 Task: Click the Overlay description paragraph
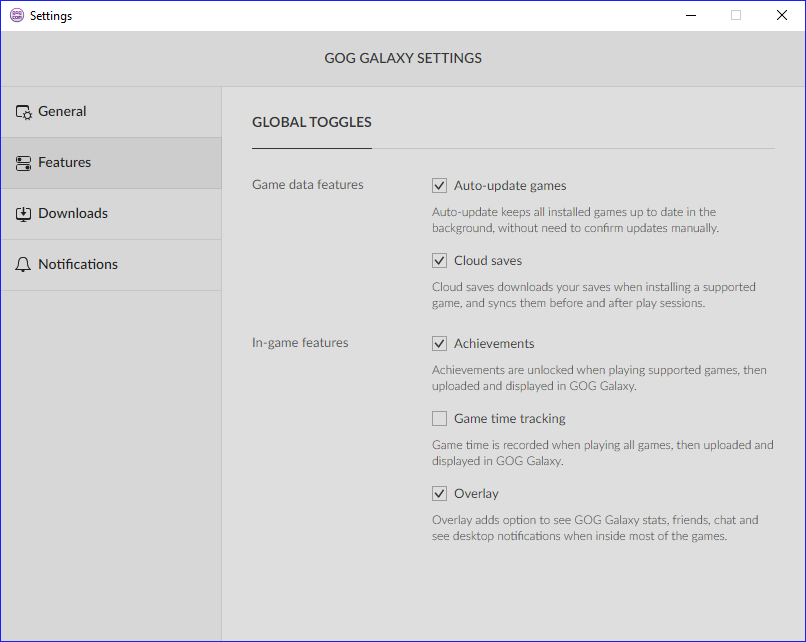pyautogui.click(x=595, y=528)
